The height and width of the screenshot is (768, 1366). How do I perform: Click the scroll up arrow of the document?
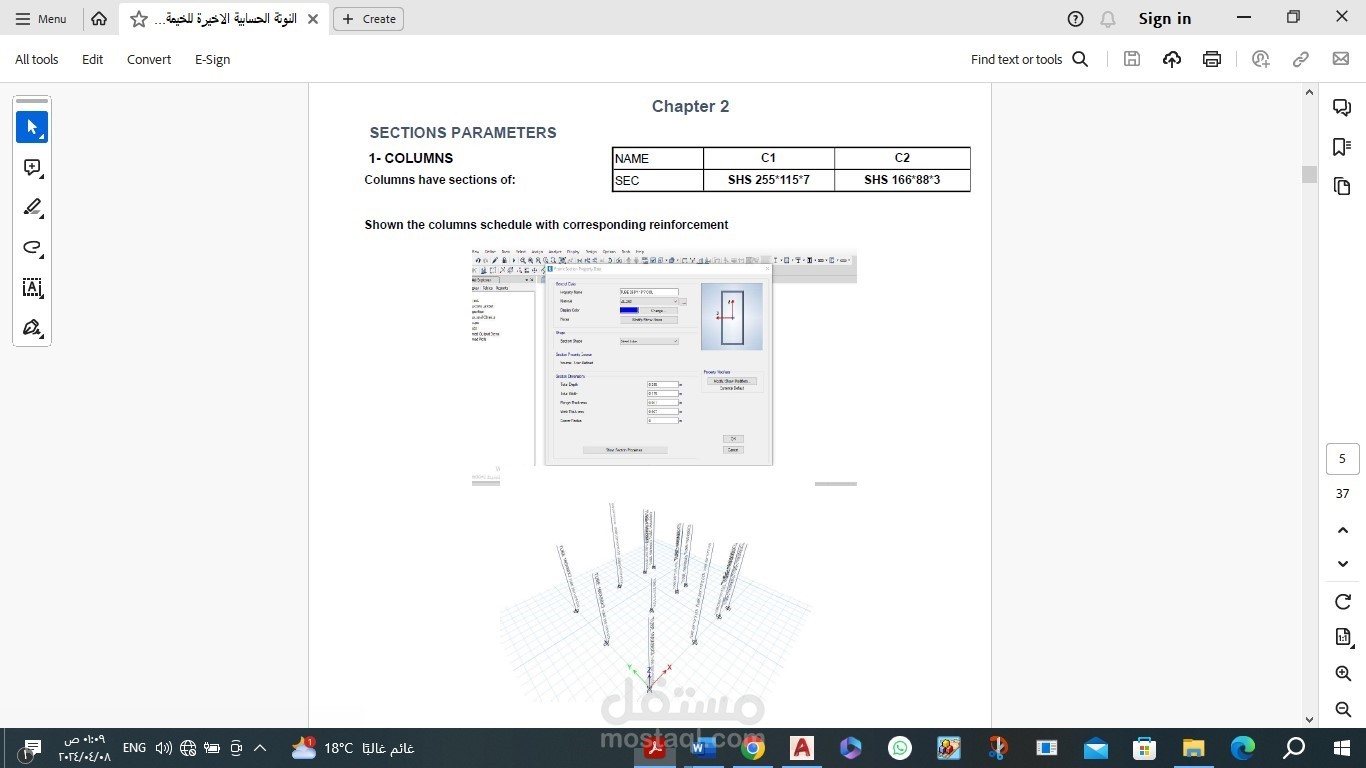tap(1309, 93)
